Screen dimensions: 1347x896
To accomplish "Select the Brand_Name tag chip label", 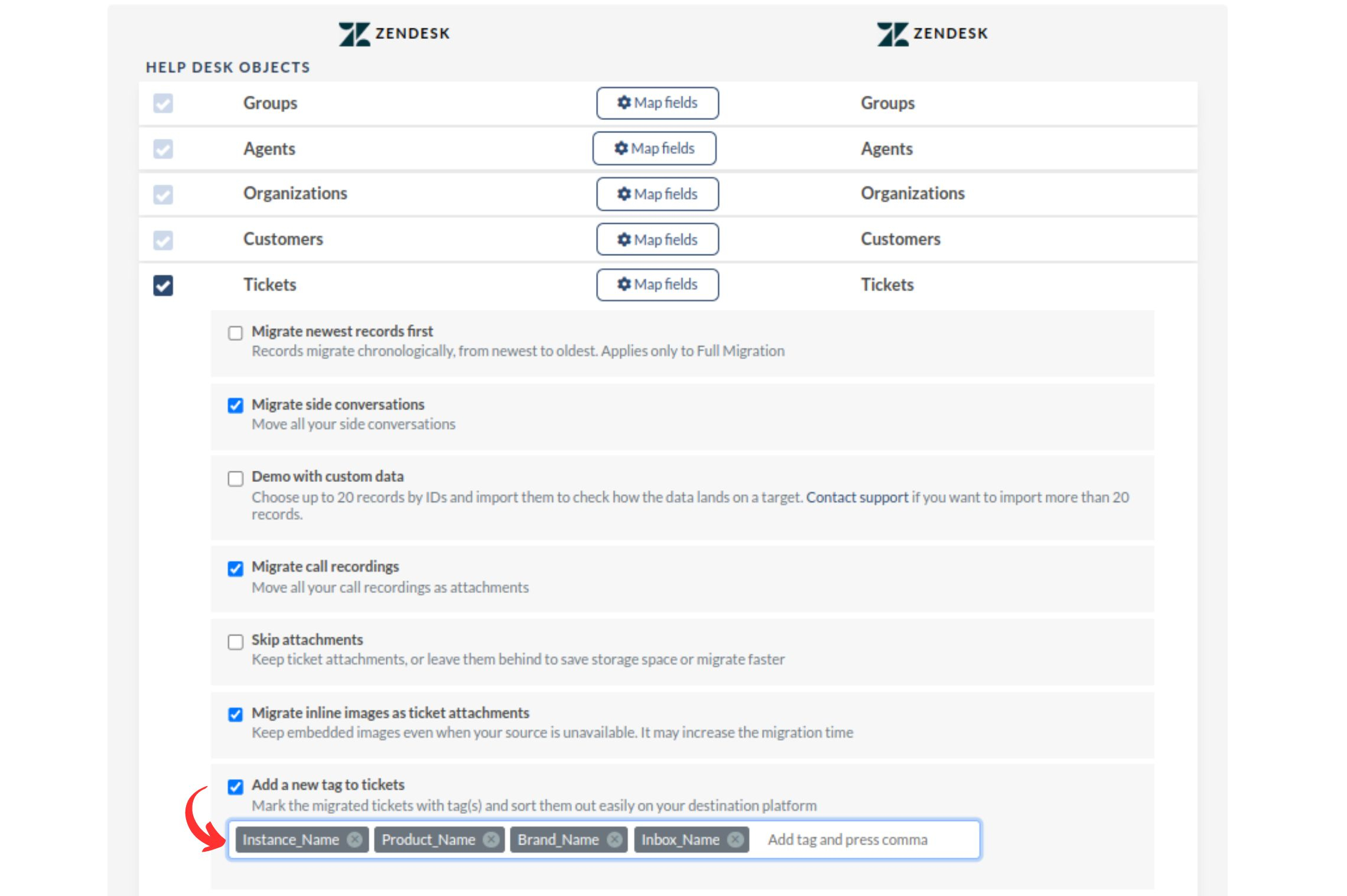I will pyautogui.click(x=558, y=839).
